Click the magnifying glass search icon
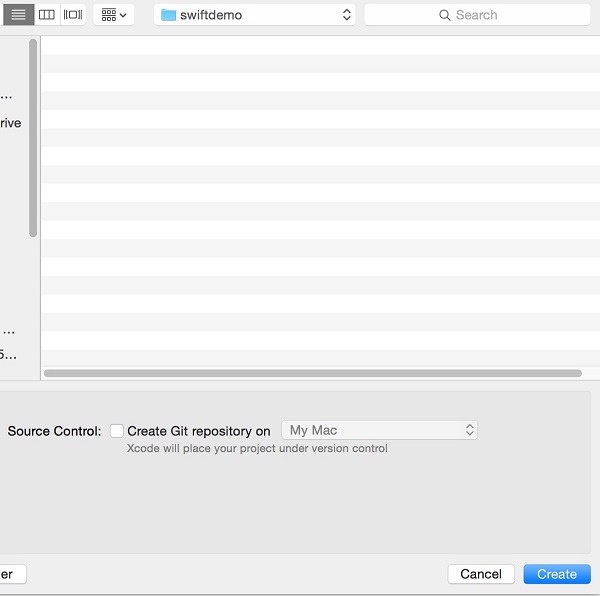This screenshot has height=596, width=600. [445, 15]
